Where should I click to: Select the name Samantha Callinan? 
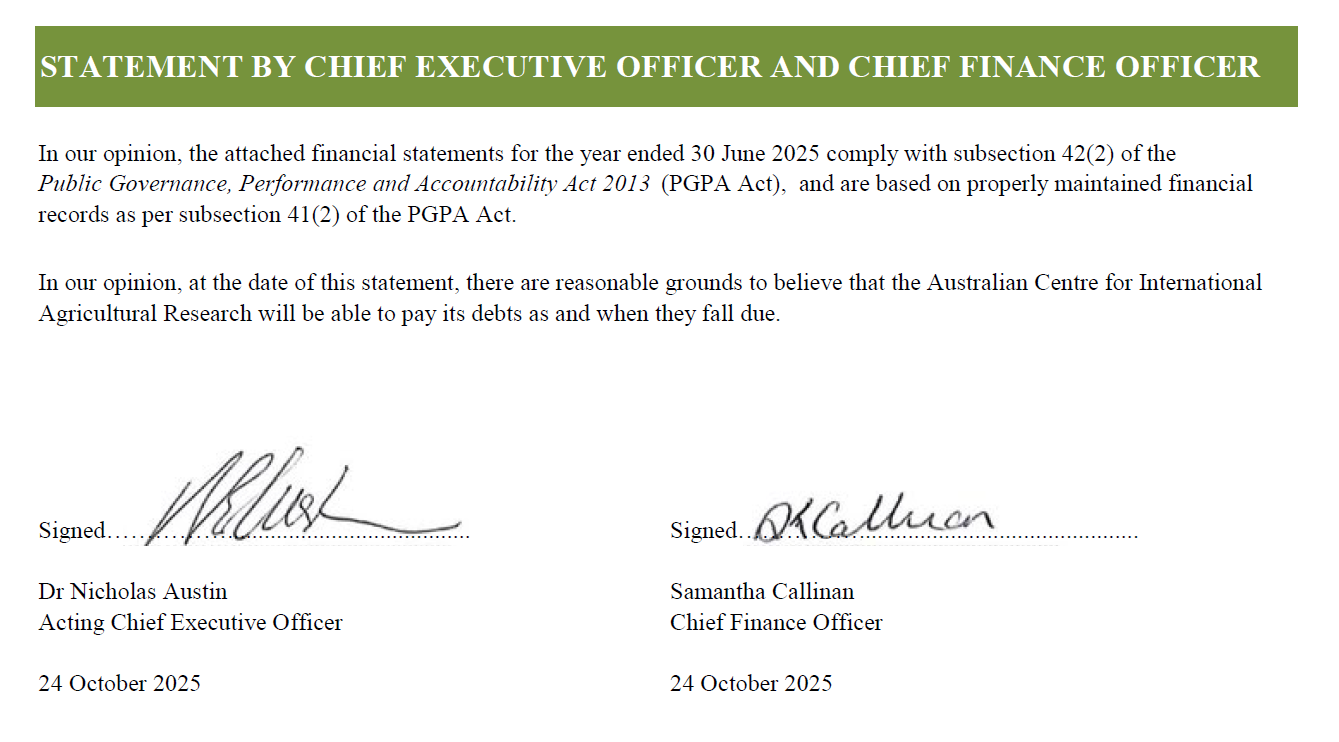[x=762, y=592]
